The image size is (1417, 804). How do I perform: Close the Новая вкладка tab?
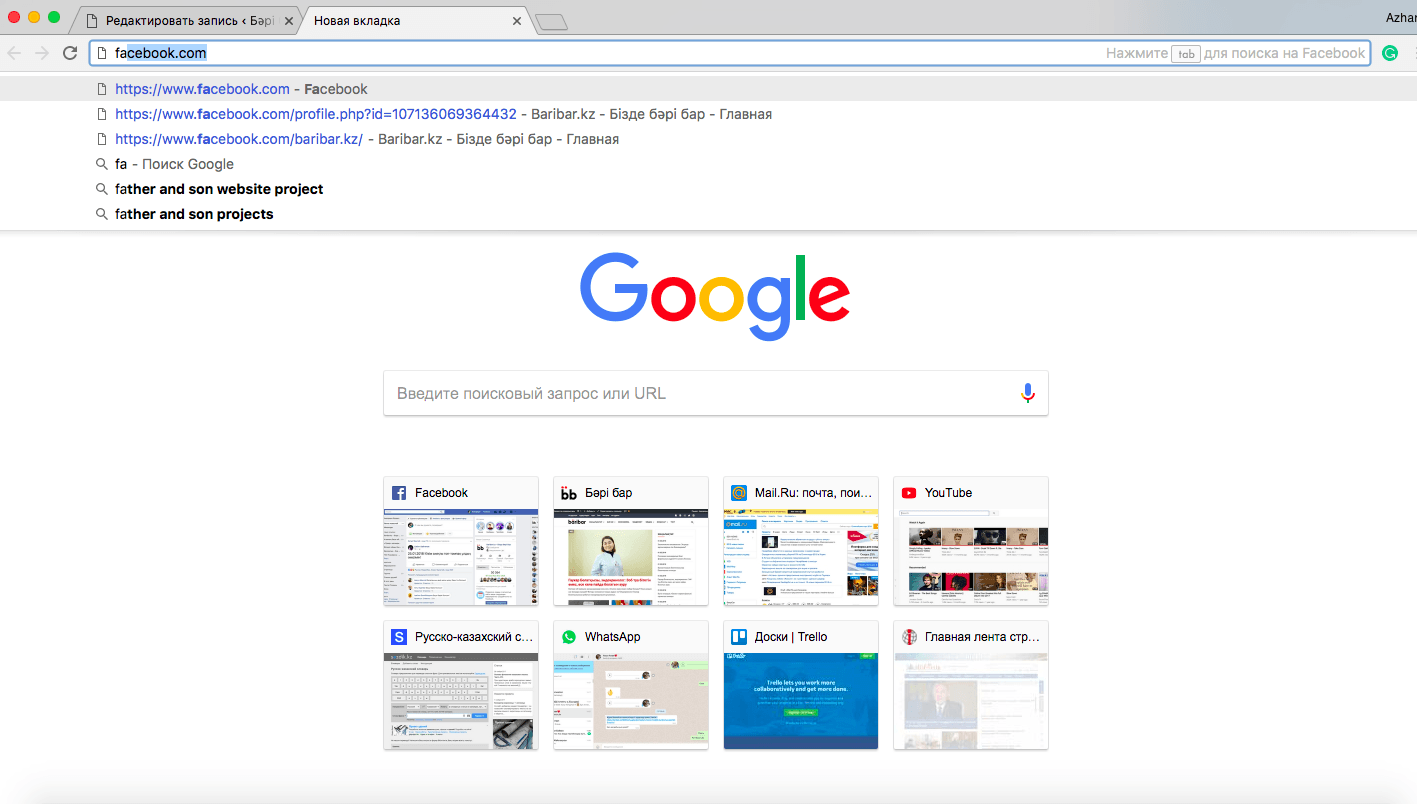pos(517,21)
